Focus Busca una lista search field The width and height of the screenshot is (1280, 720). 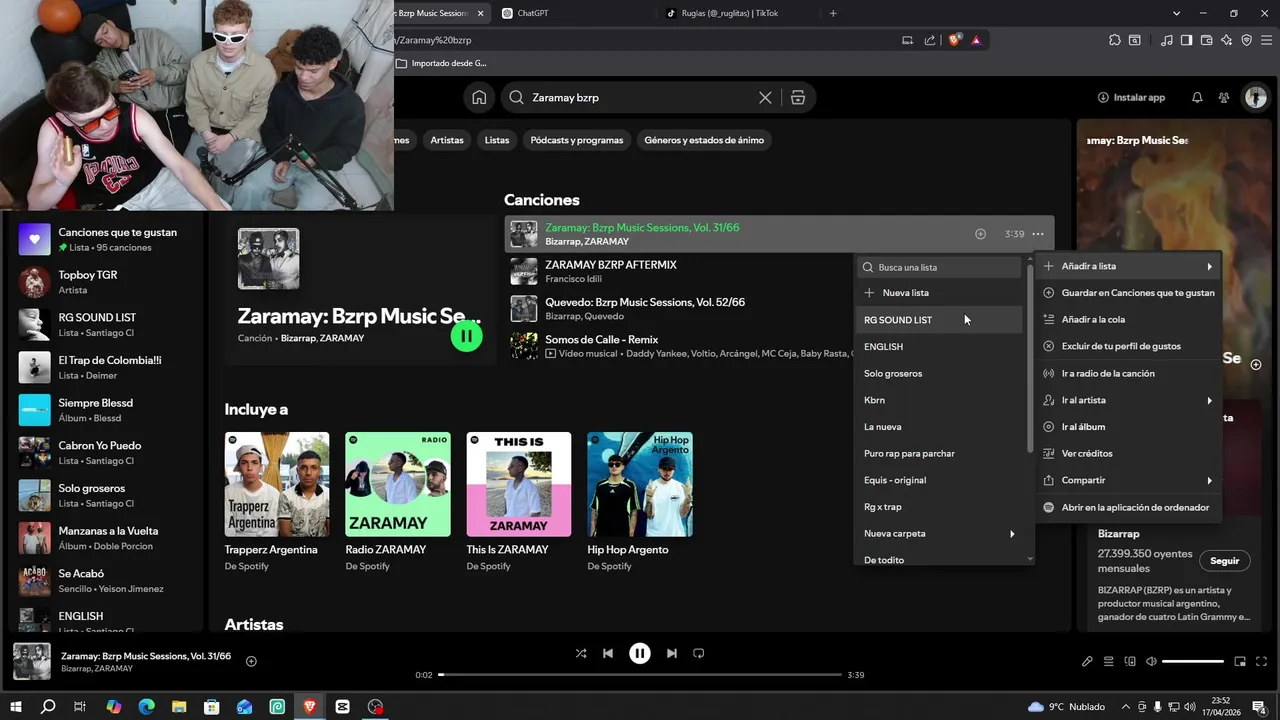pyautogui.click(x=939, y=267)
